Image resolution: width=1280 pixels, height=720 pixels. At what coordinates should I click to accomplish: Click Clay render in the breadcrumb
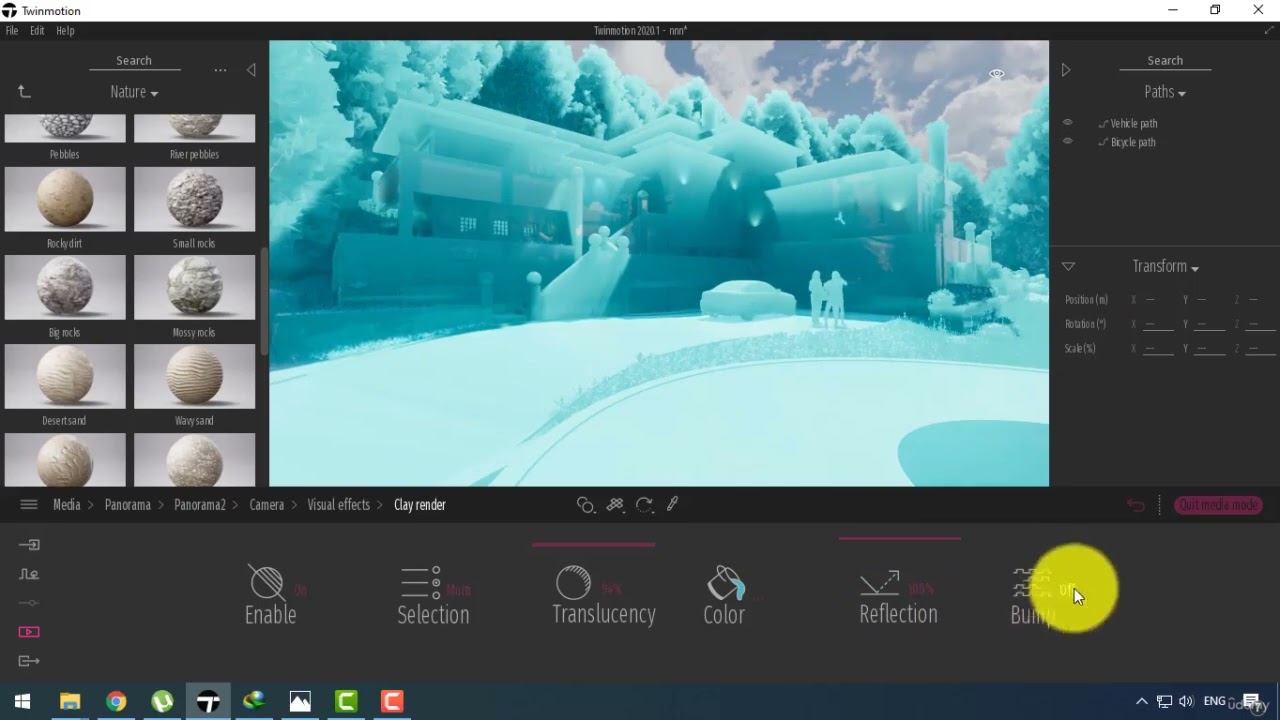[x=420, y=505]
